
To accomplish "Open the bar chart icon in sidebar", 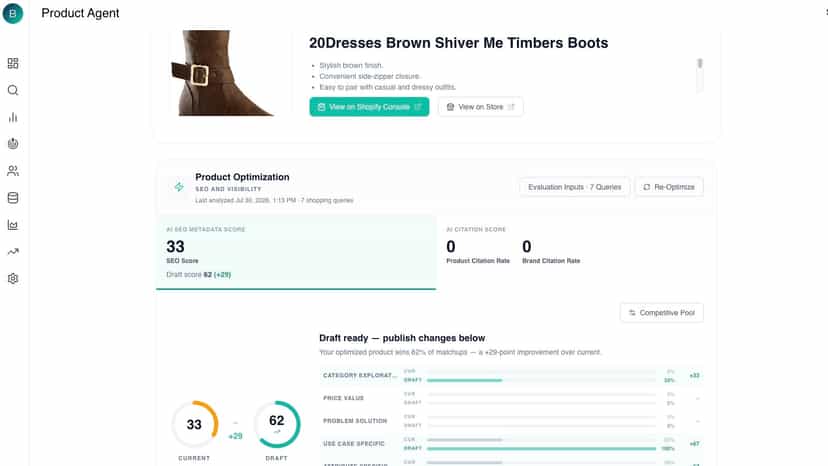I will (x=13, y=117).
